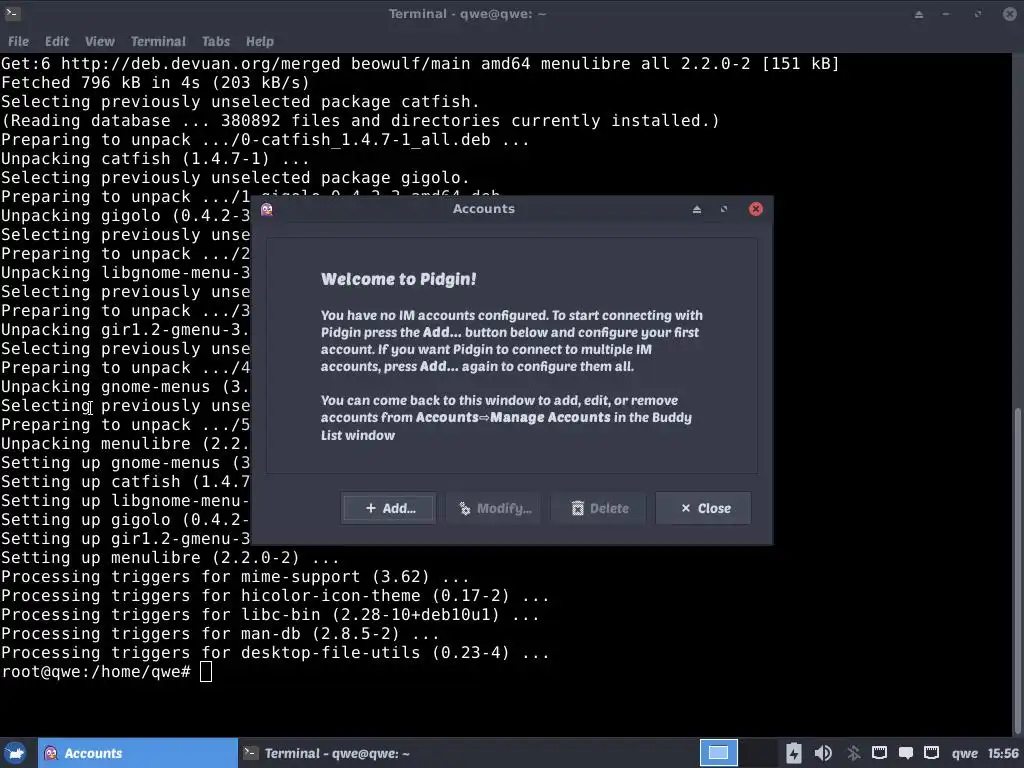Click the terminal icon in Terminal title bar

coord(12,13)
